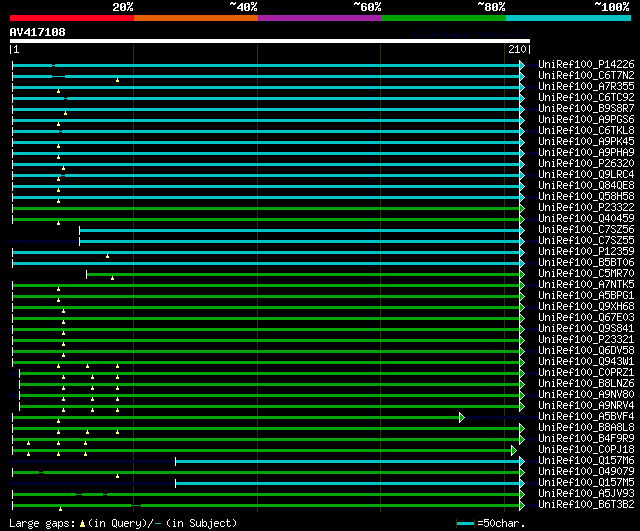Click the orange ~40% identity segment
Image resolution: width=640 pixels, height=531 pixels.
[196, 18]
